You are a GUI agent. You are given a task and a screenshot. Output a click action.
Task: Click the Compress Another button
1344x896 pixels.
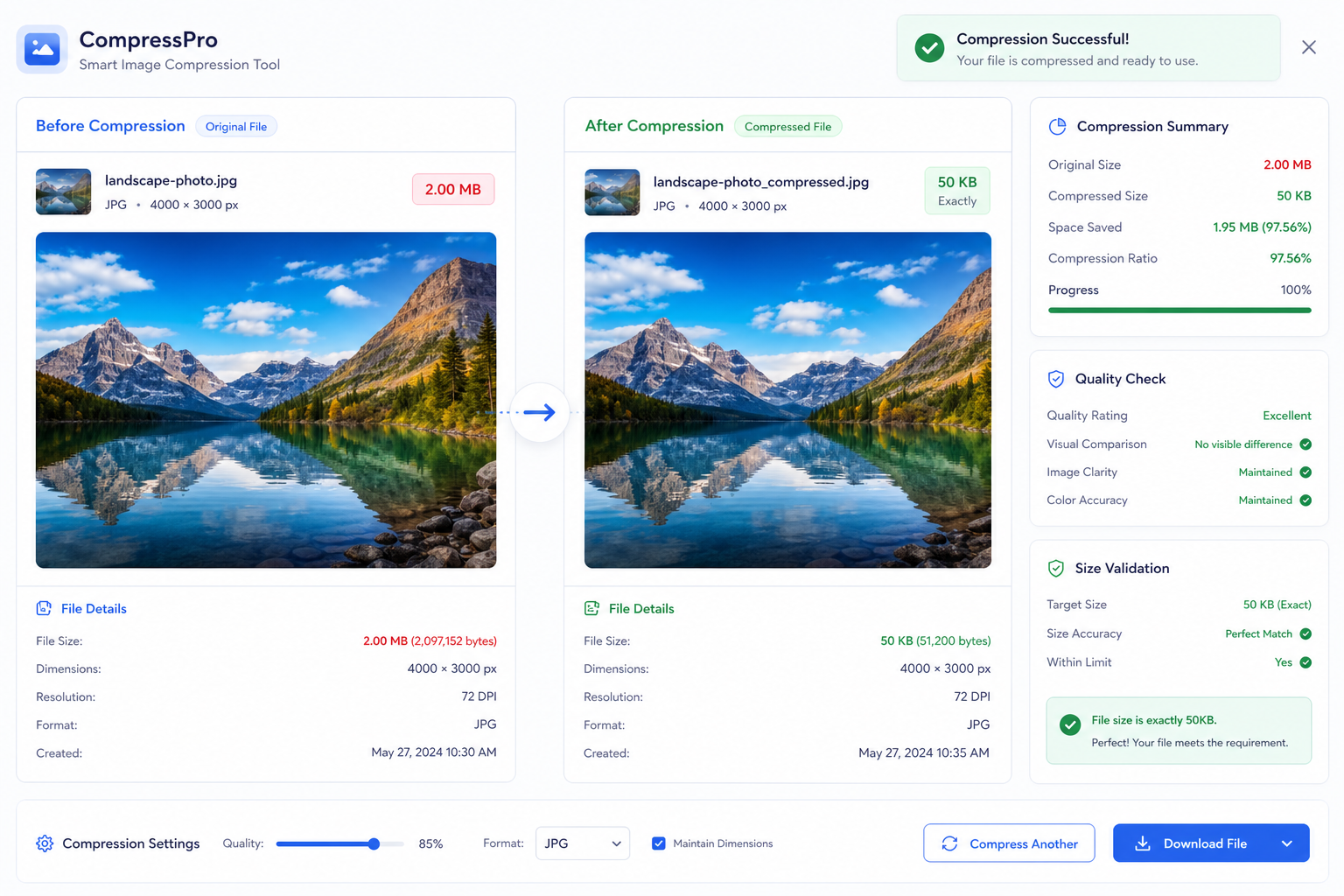[x=1009, y=843]
